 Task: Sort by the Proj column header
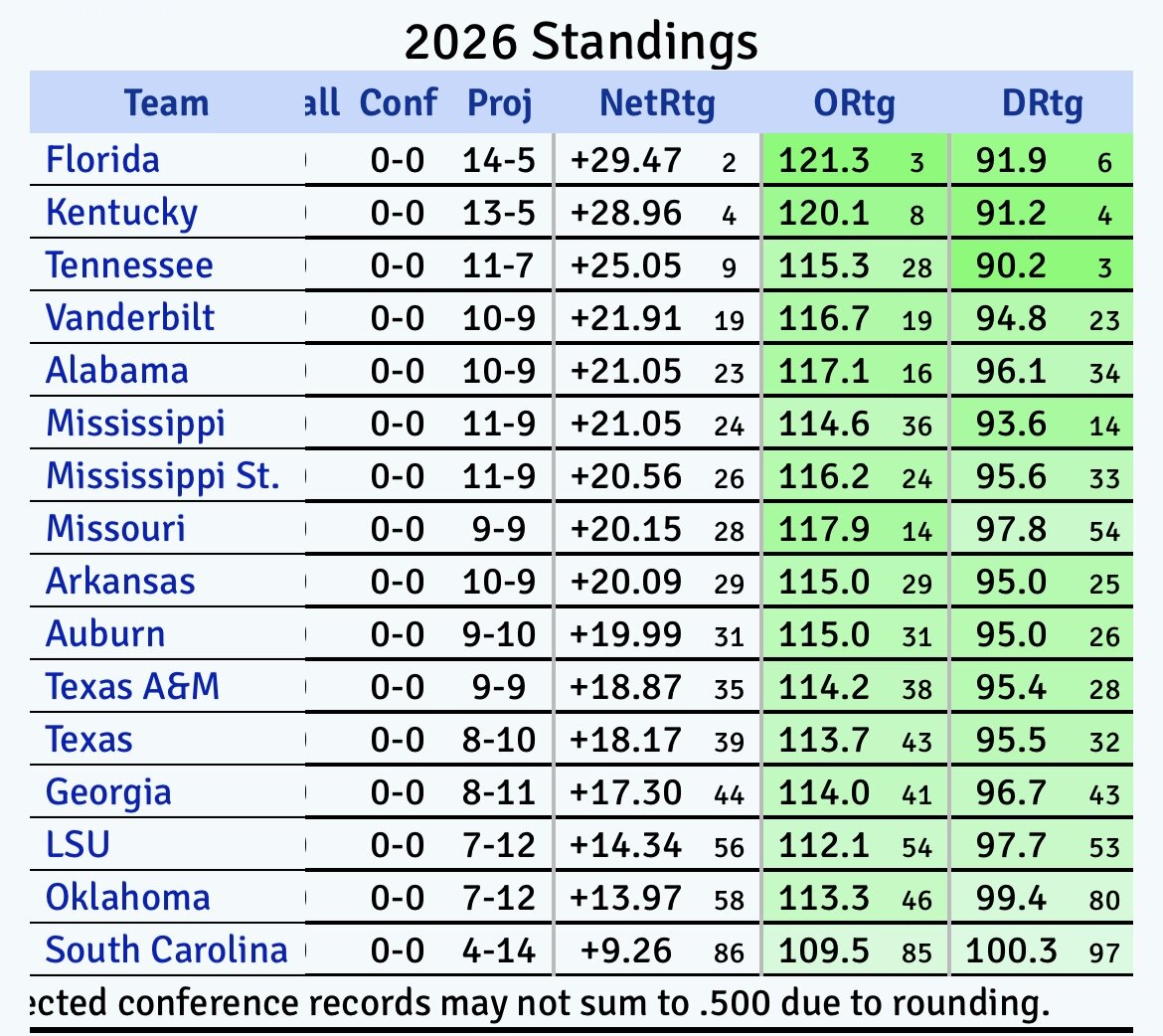click(x=500, y=102)
